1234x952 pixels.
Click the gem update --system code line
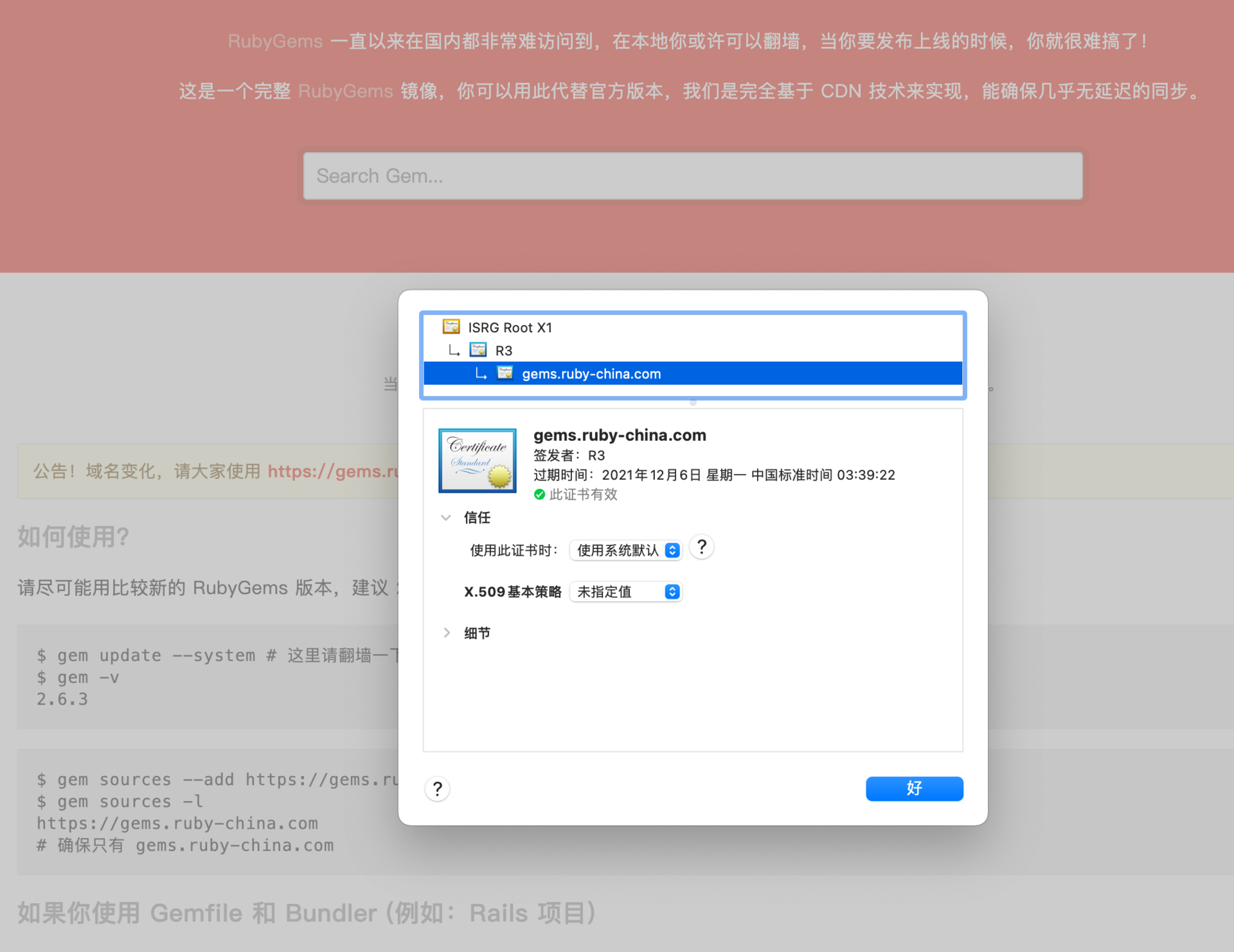click(219, 655)
